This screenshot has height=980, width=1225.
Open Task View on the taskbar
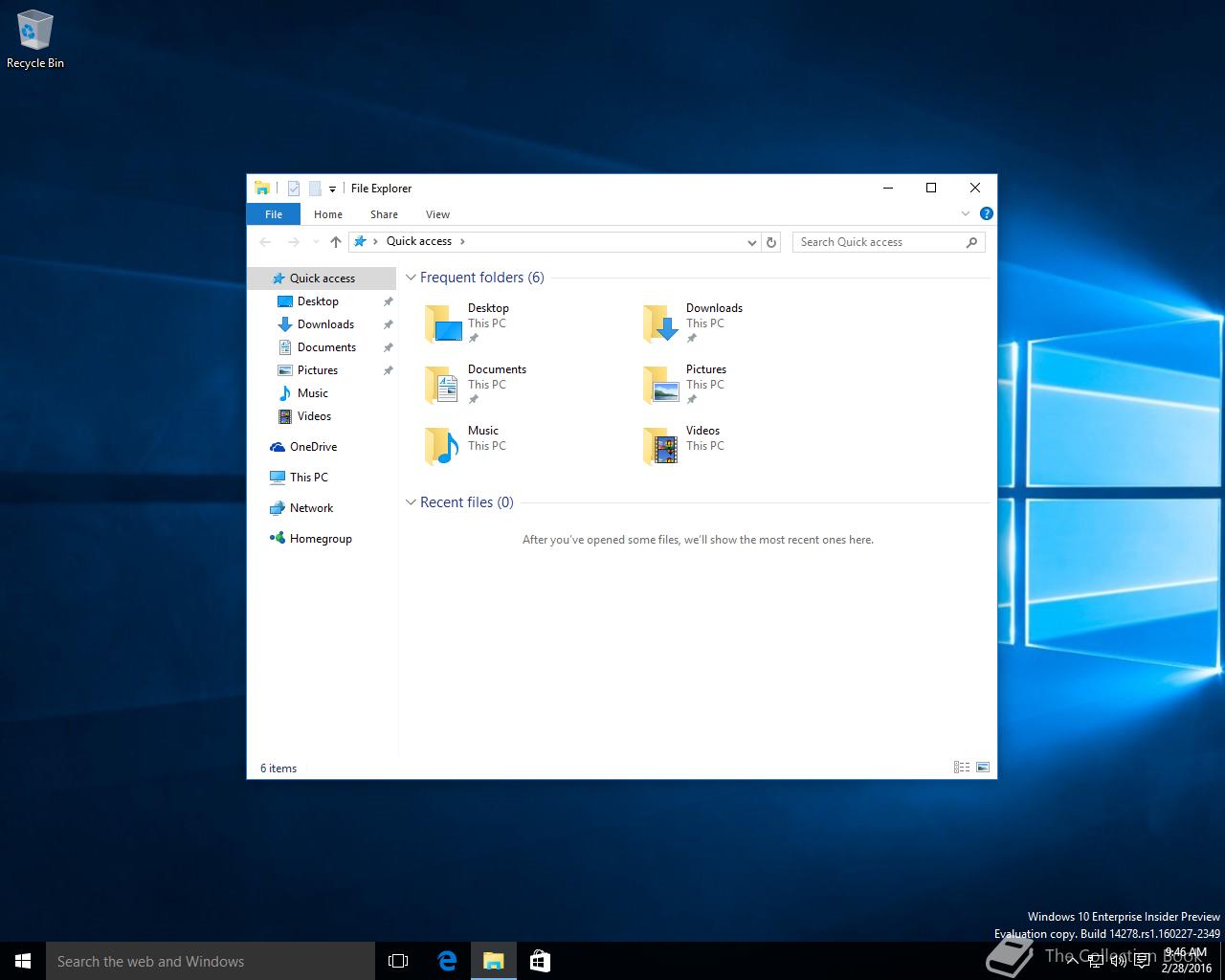coord(398,961)
